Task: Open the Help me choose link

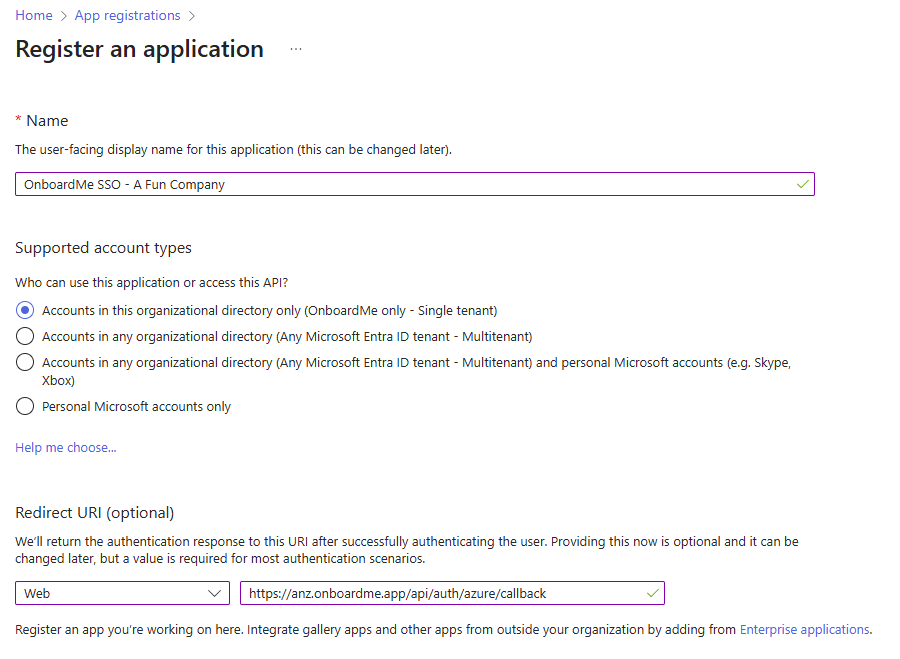Action: [x=66, y=447]
